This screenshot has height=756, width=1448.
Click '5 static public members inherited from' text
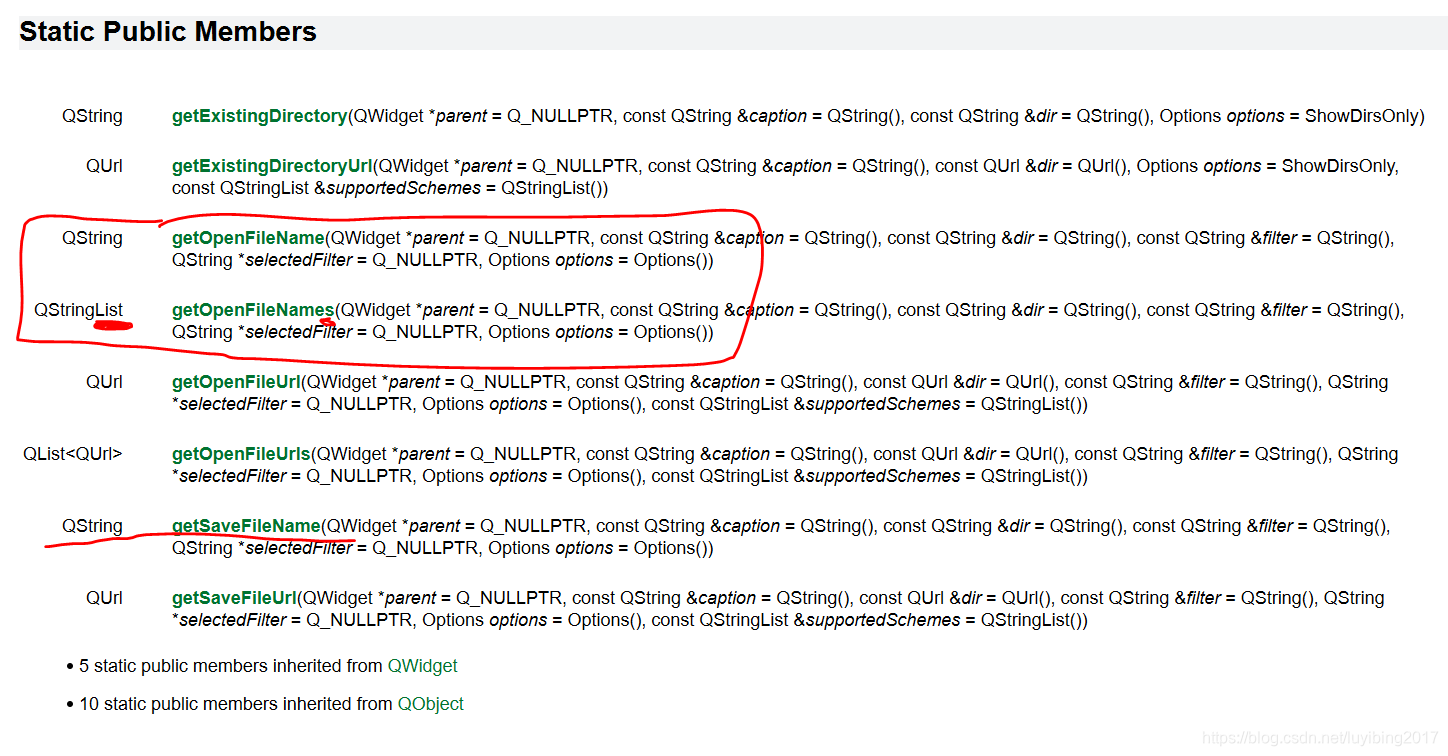[231, 666]
